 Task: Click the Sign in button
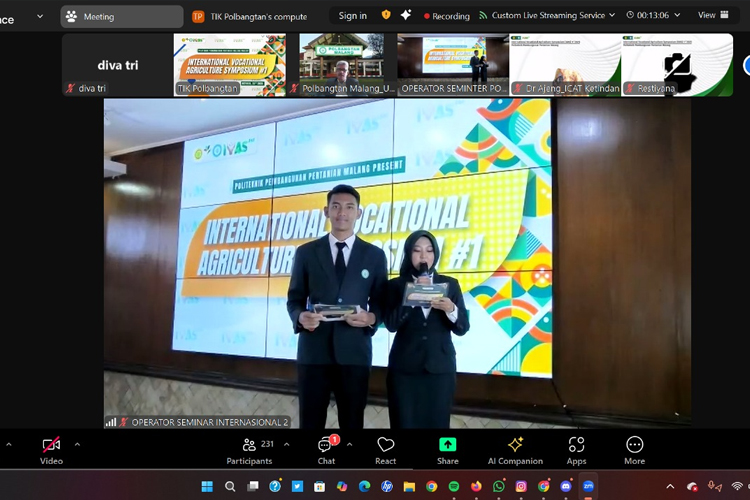[352, 16]
